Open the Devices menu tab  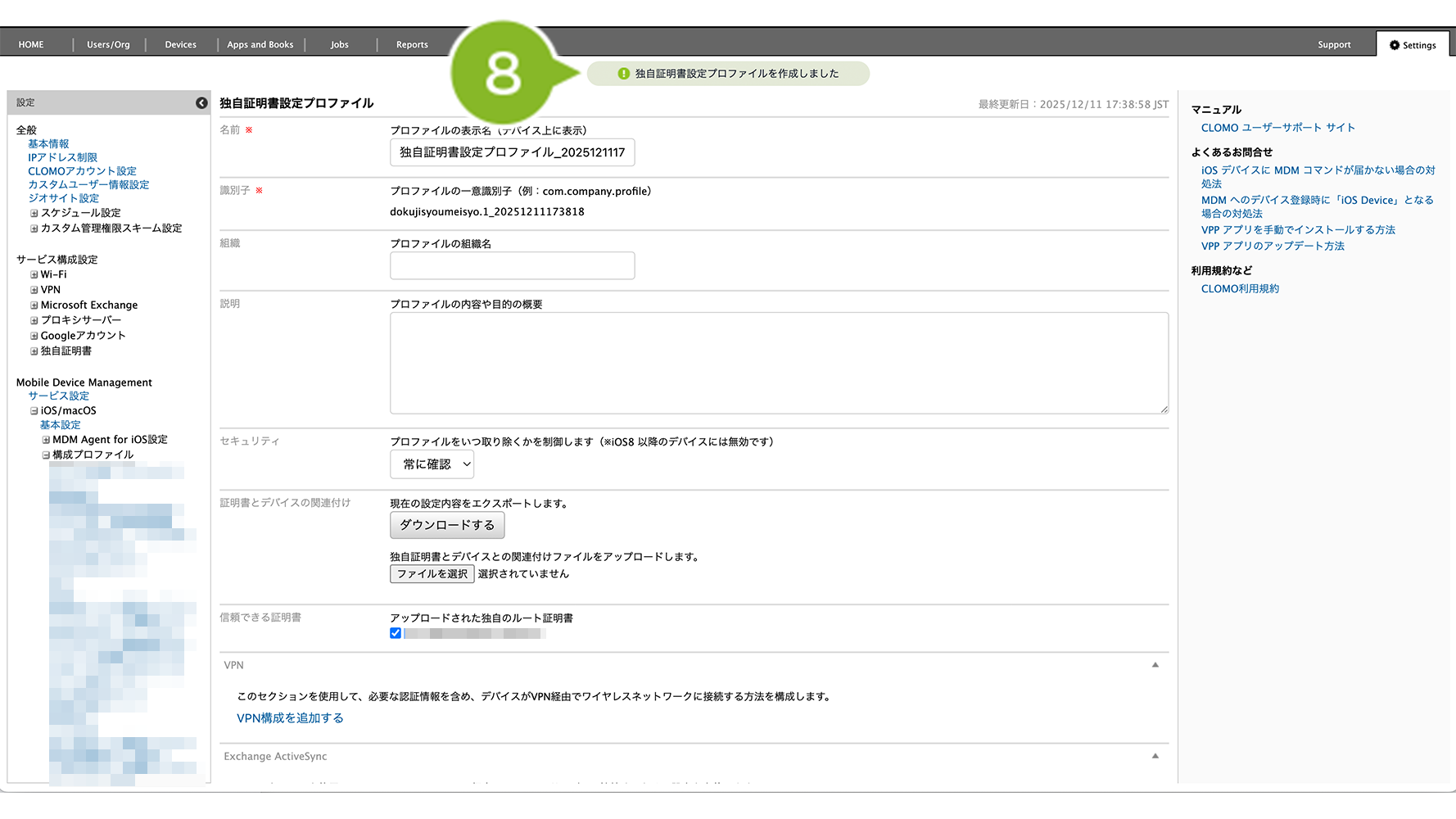pos(180,45)
